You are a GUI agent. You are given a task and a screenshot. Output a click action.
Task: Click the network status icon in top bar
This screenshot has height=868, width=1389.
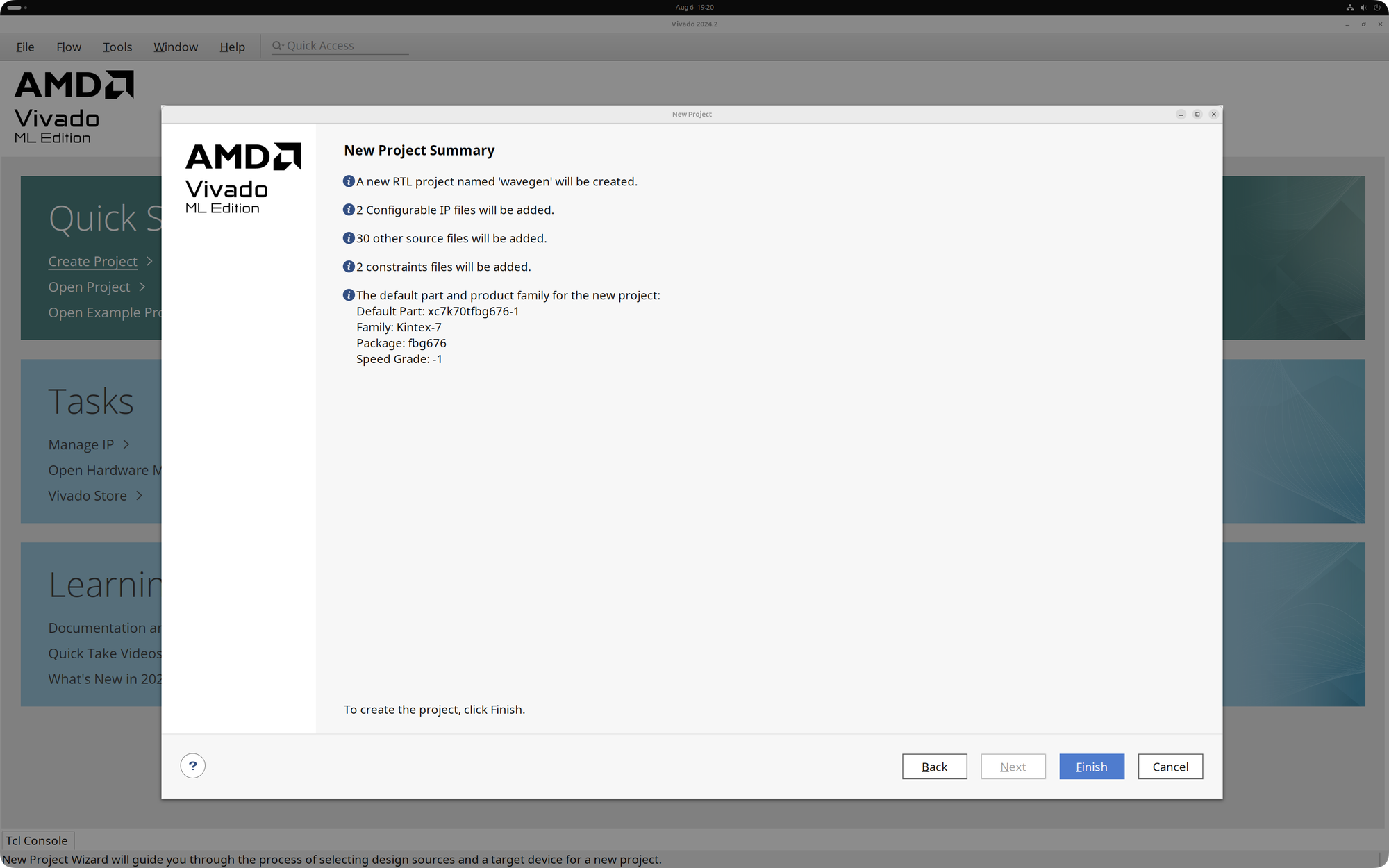(1349, 8)
